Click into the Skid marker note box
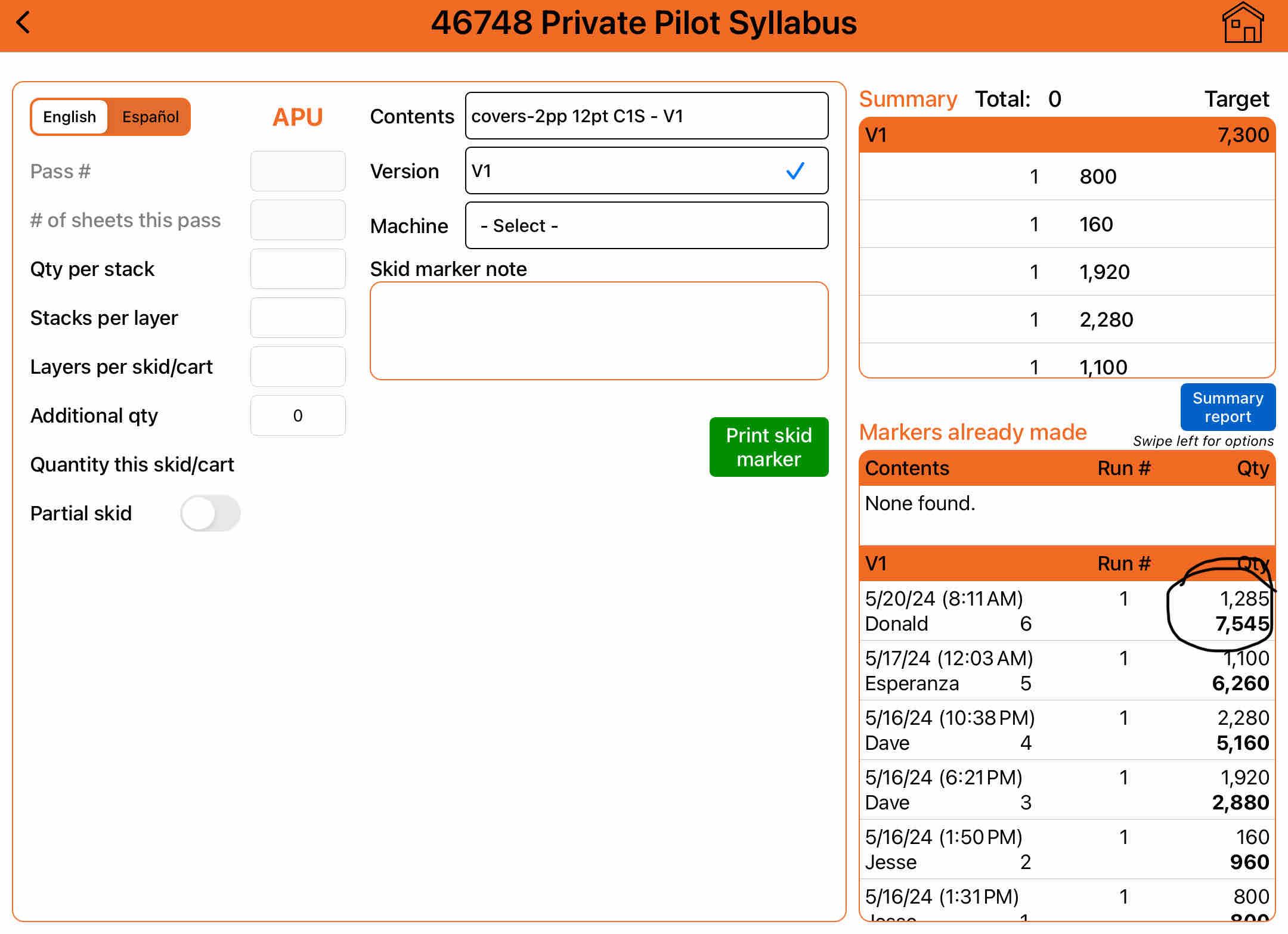Image resolution: width=1288 pixels, height=934 pixels. coord(599,331)
